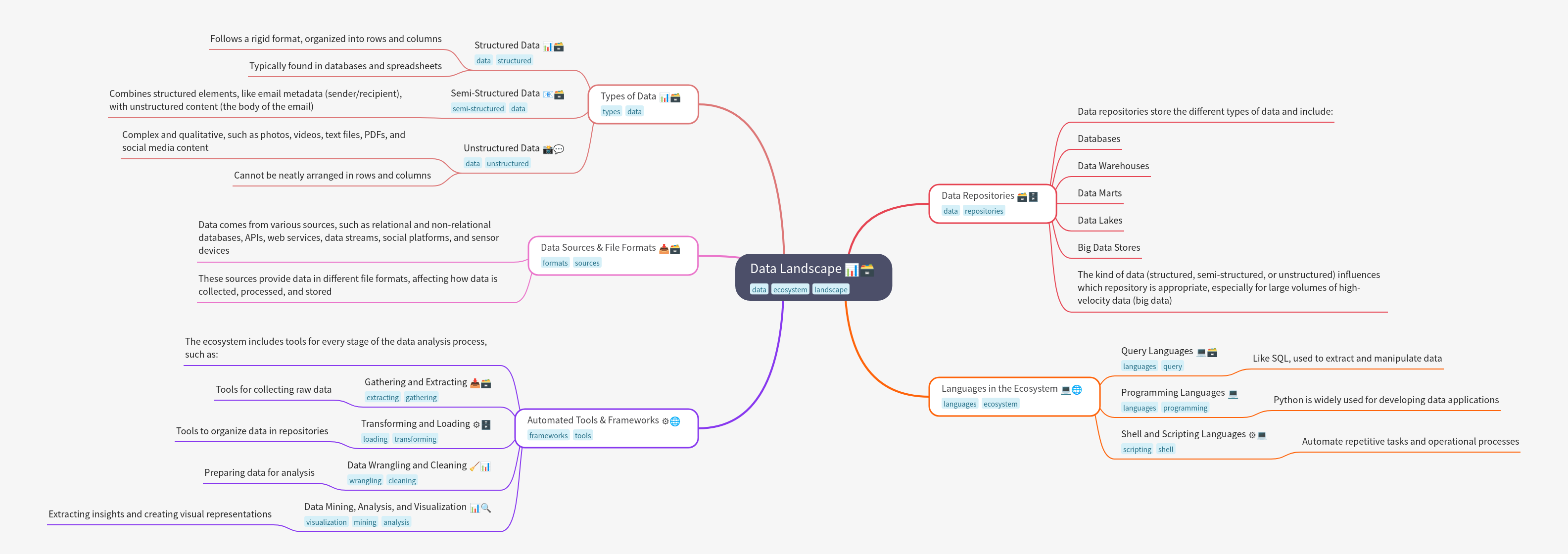1568x554 pixels.
Task: Select the Gathering and Extracting subnode
Action: [x=428, y=390]
